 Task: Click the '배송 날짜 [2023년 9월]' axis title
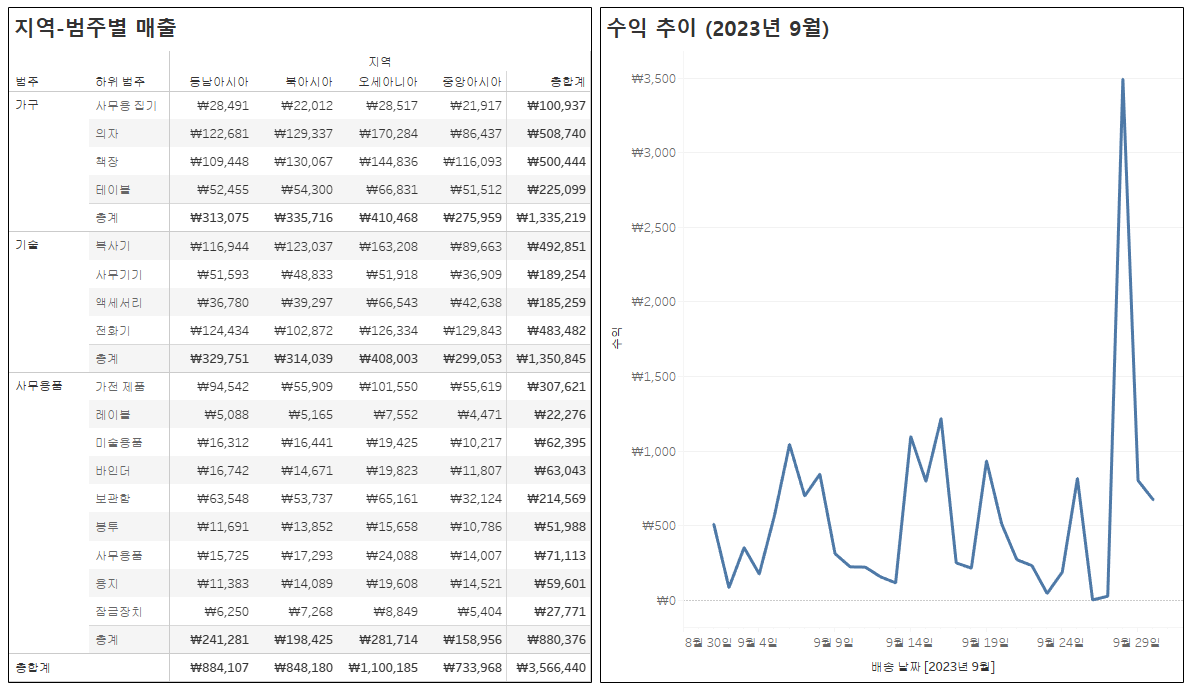click(x=933, y=666)
